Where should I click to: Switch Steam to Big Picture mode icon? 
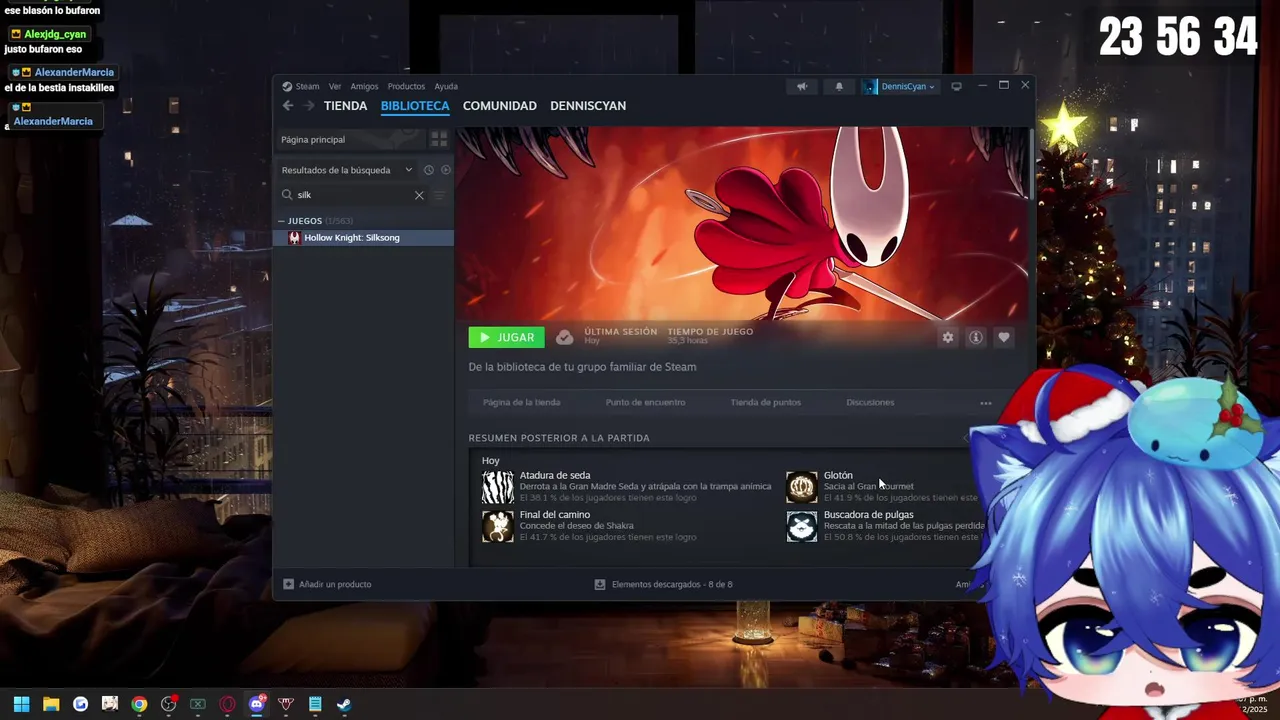[957, 86]
